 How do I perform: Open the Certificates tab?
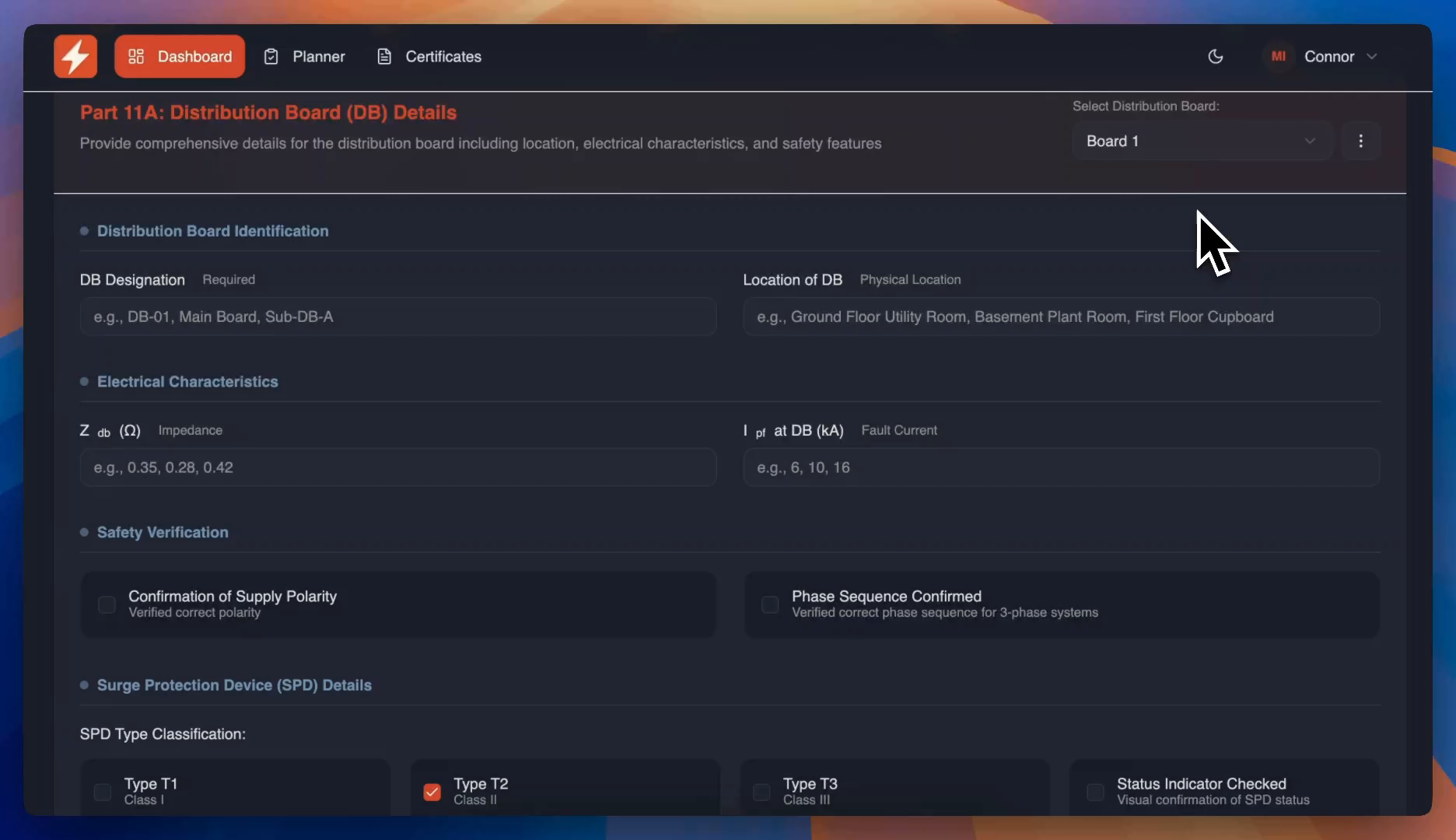click(x=429, y=56)
